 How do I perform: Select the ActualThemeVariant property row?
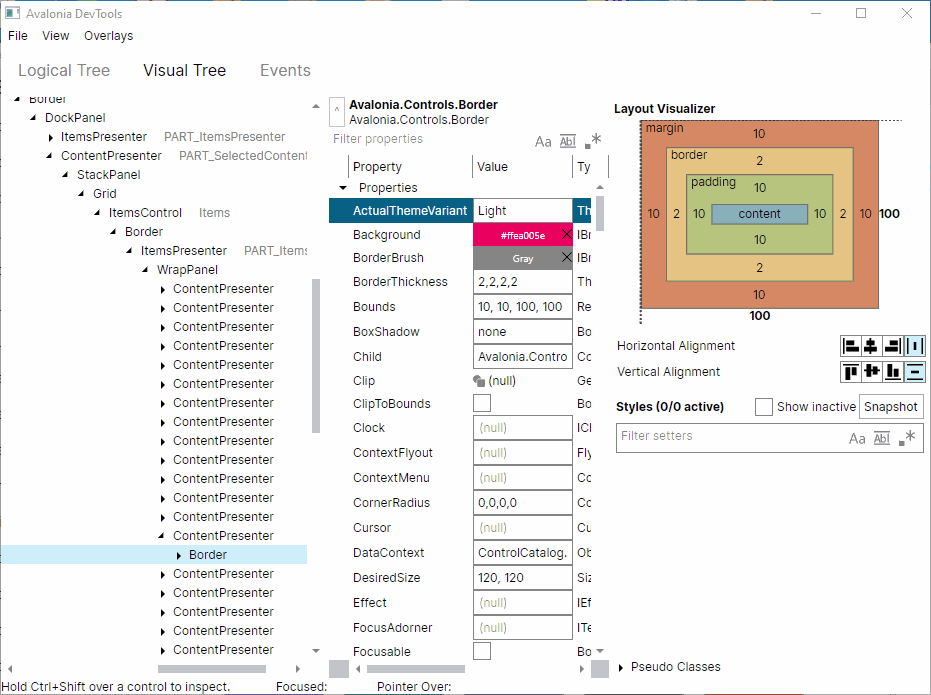click(x=460, y=211)
